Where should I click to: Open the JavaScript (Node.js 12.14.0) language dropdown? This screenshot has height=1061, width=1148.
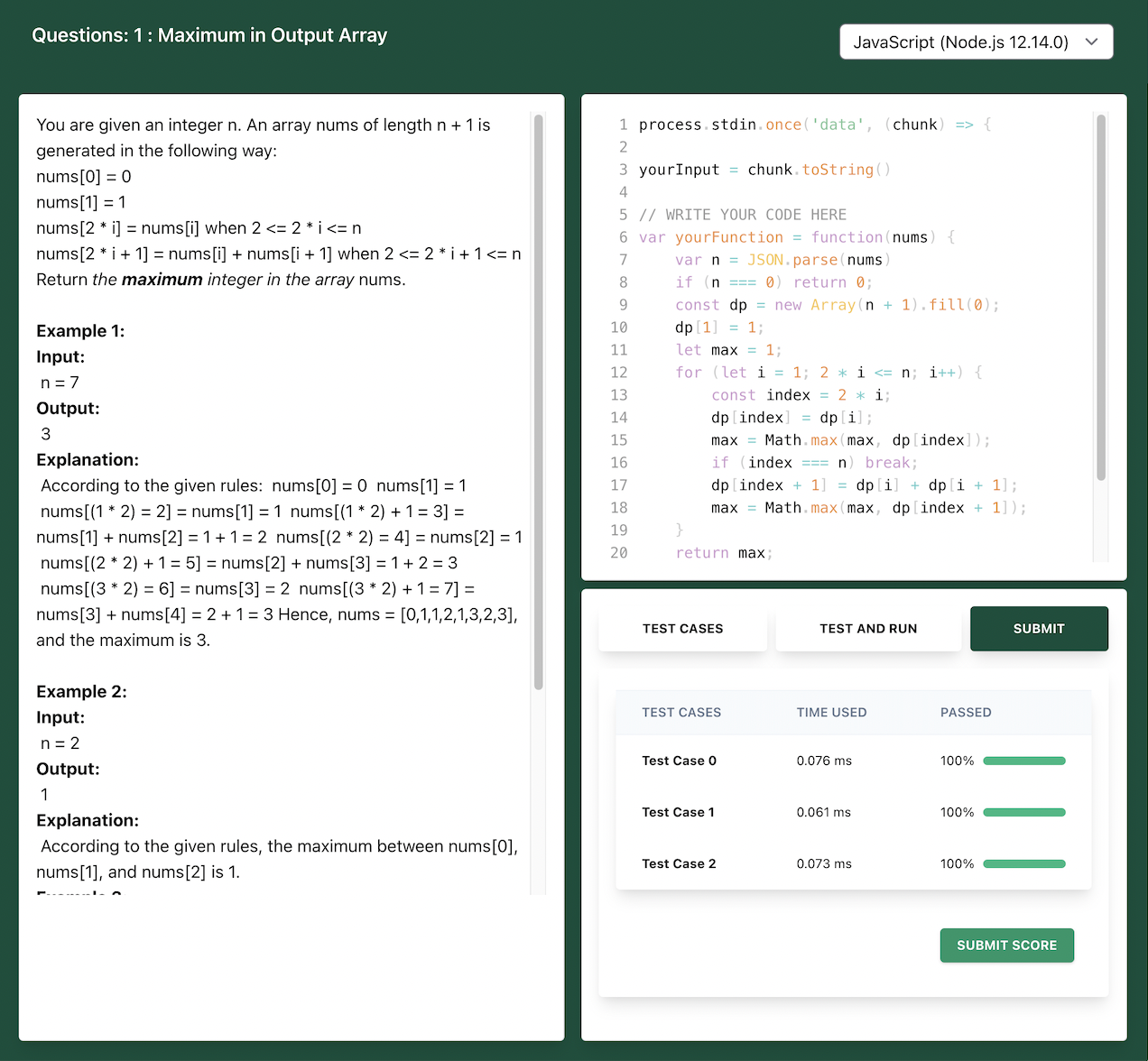coord(960,42)
